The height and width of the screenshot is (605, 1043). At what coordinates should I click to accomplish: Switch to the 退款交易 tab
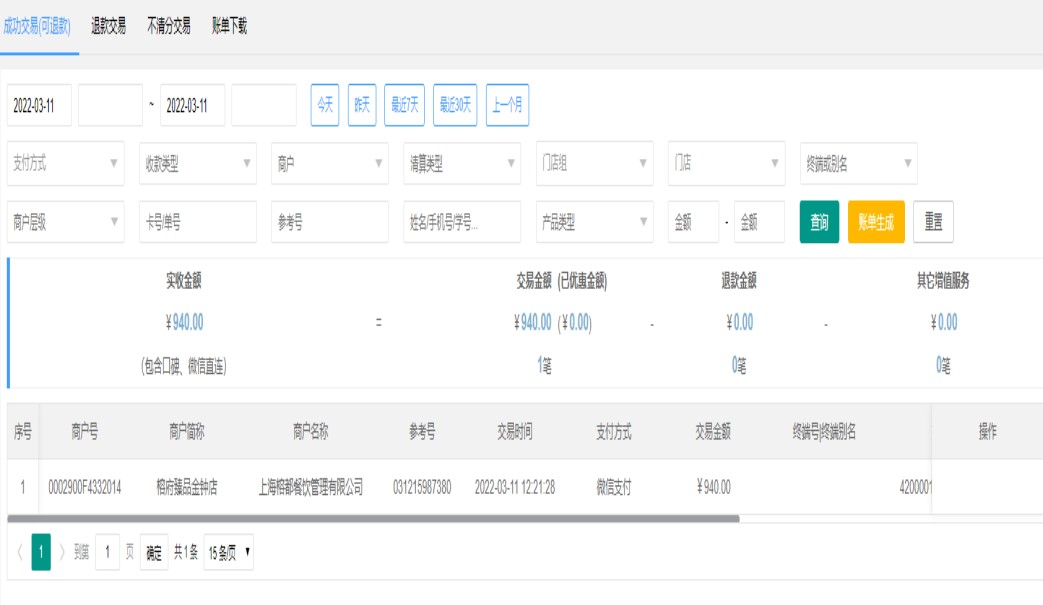(108, 27)
